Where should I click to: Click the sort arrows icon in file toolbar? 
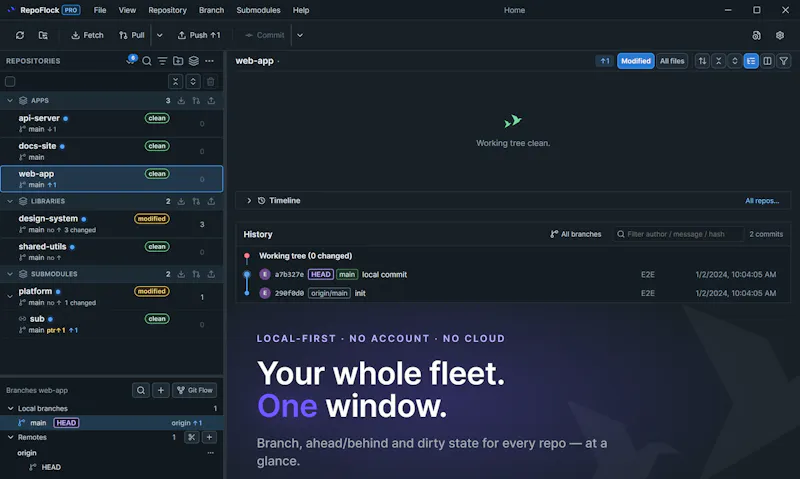click(x=703, y=61)
